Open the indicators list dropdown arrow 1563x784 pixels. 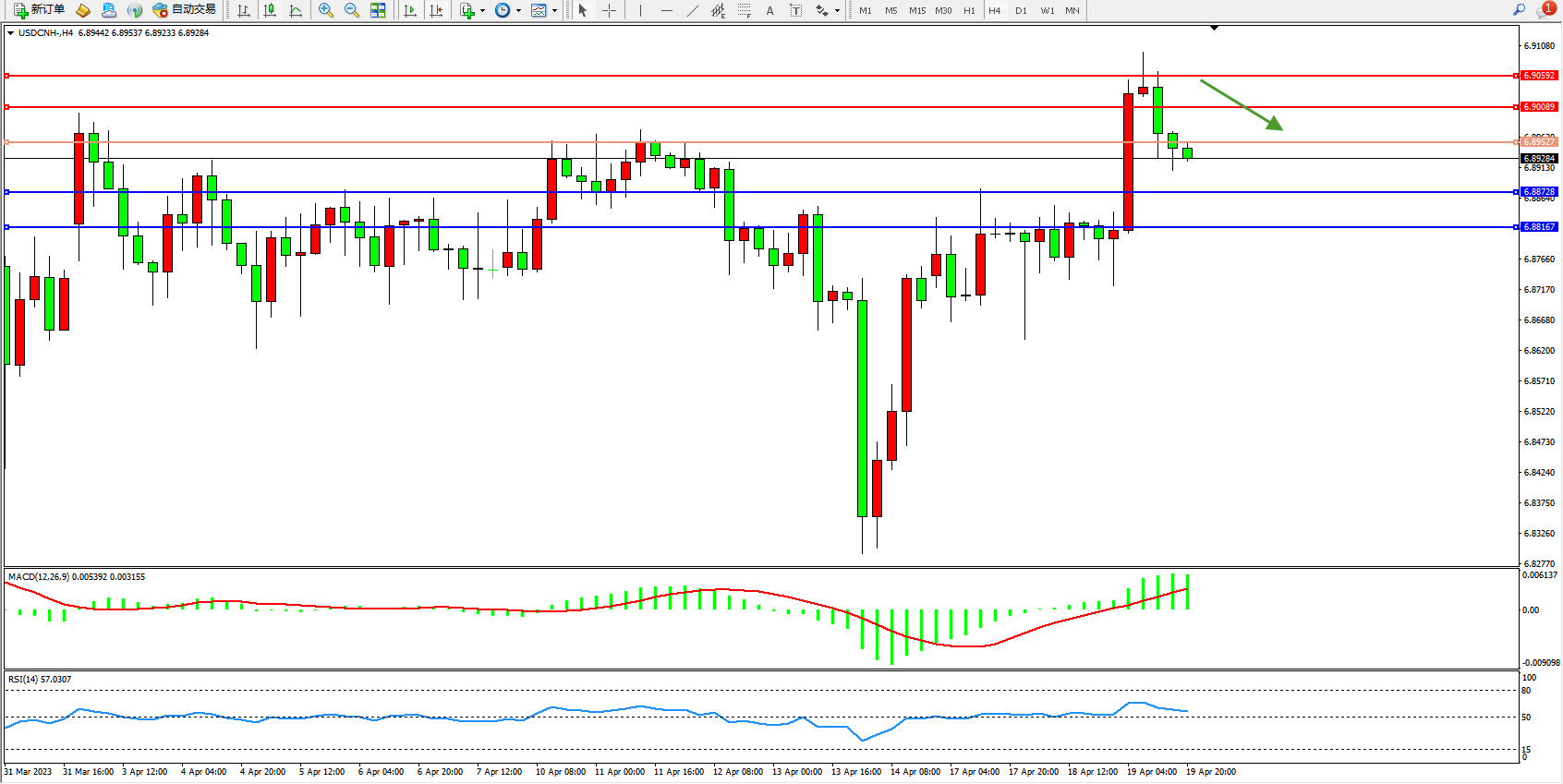coord(483,11)
